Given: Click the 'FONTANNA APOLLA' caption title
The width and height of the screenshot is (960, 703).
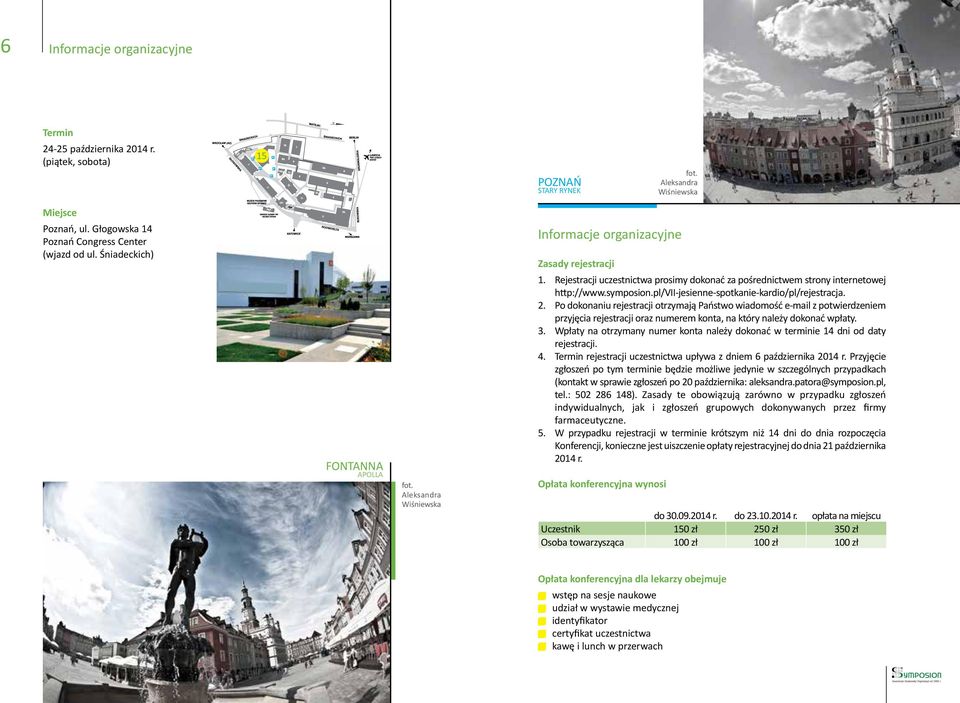Looking at the screenshot, I should pos(354,469).
